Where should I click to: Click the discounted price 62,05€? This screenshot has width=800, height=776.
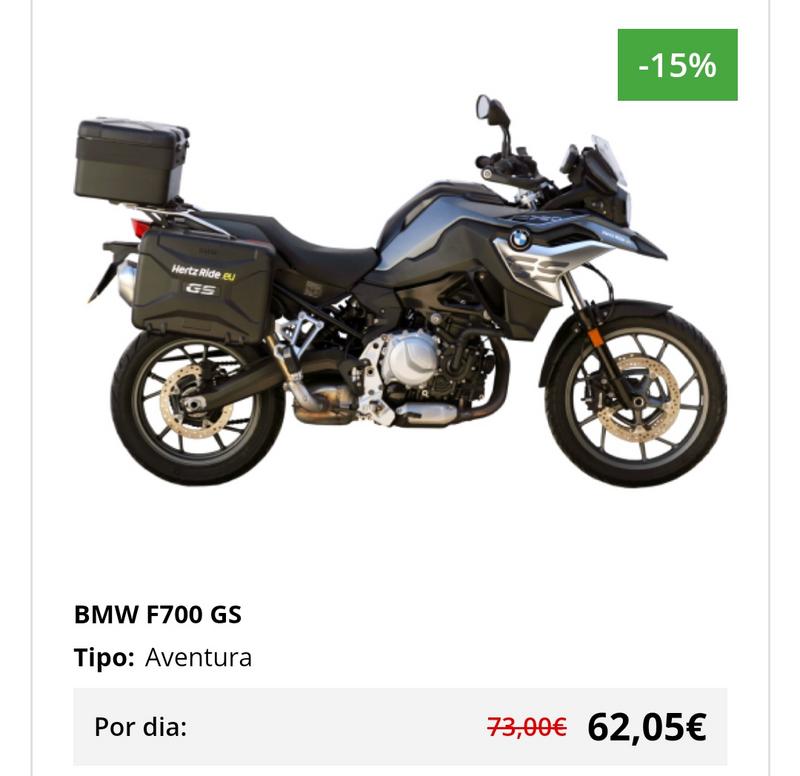point(646,727)
